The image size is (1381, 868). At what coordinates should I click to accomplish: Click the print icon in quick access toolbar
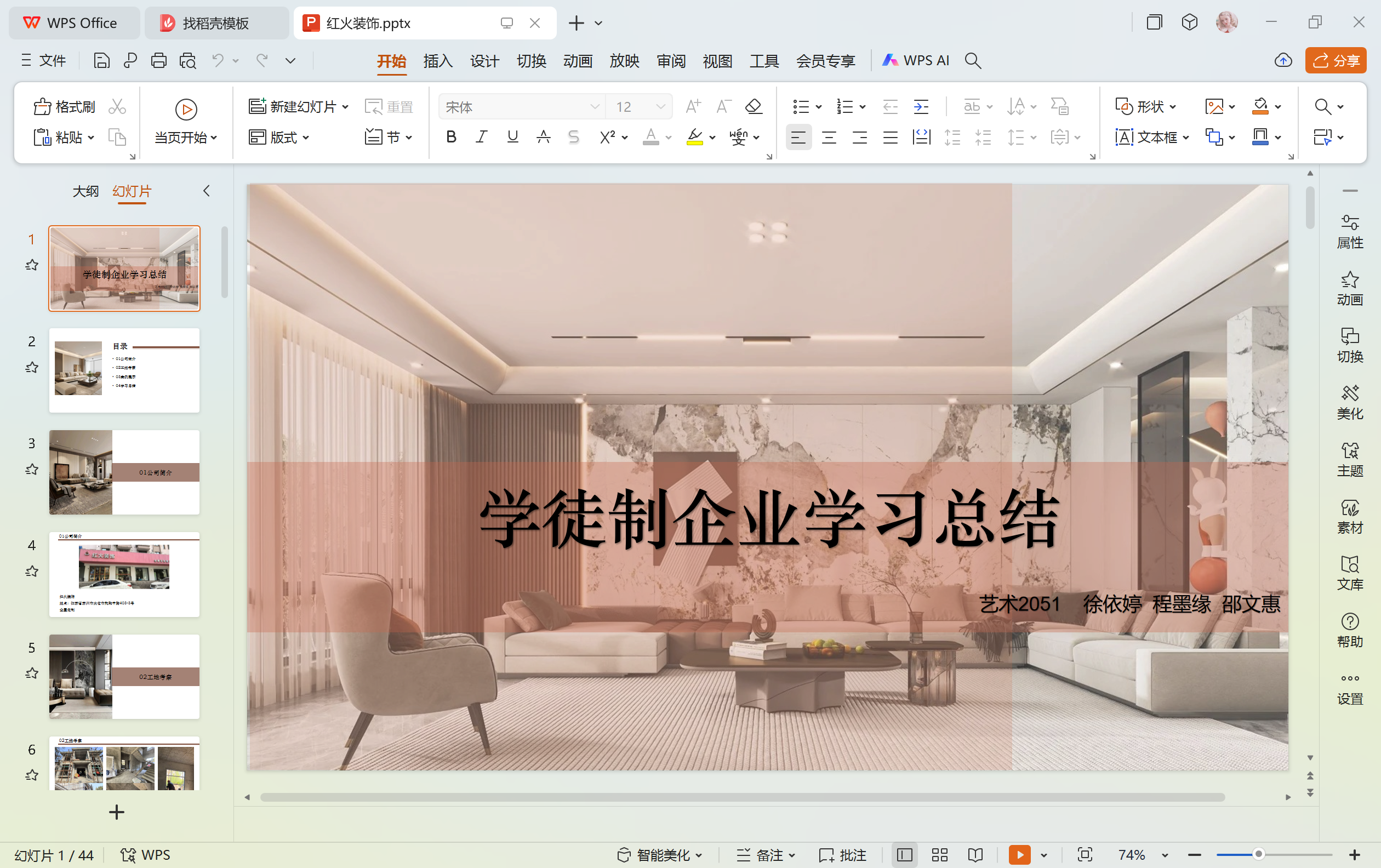coord(158,61)
